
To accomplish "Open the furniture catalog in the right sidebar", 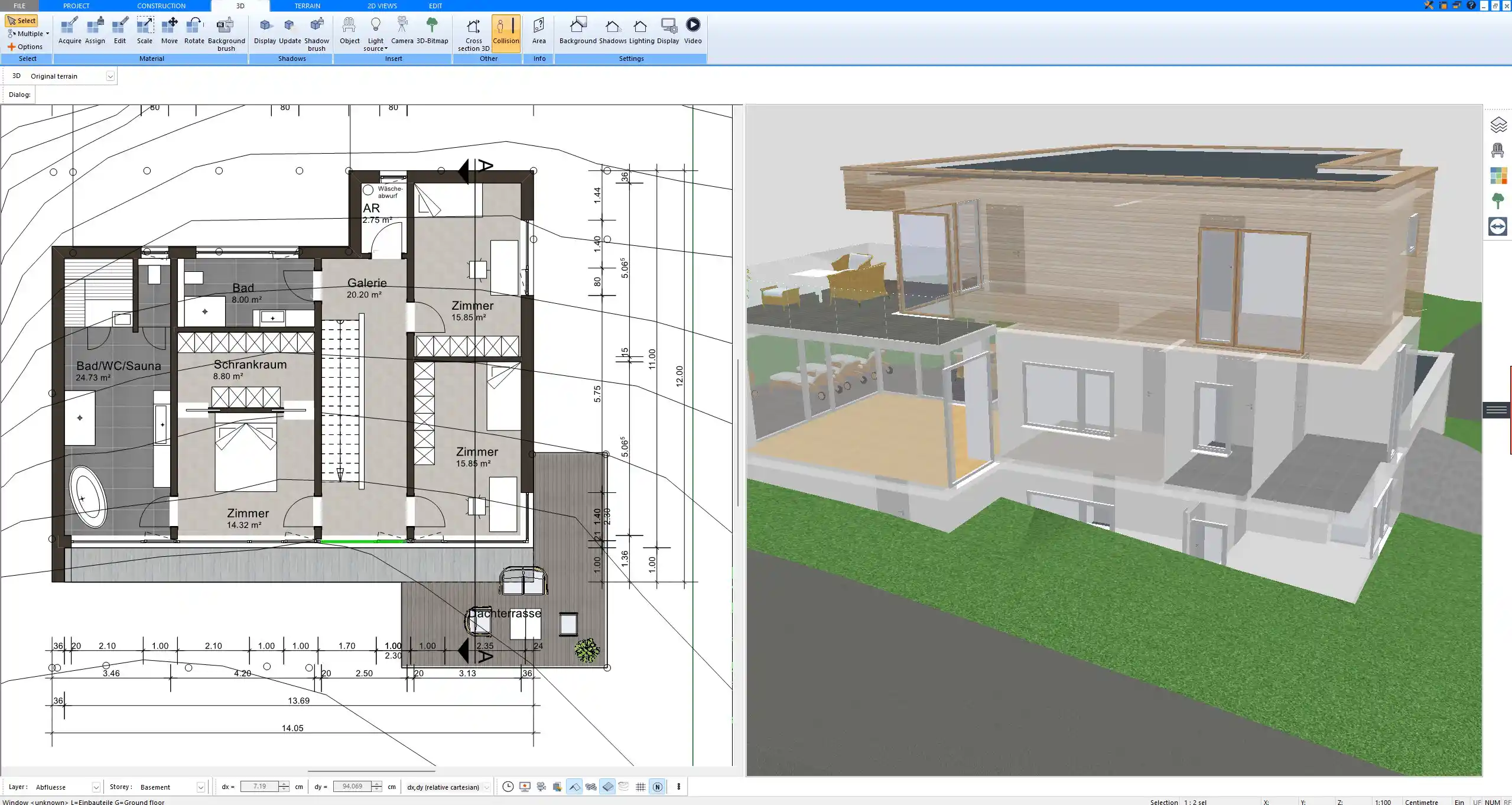I will pyautogui.click(x=1498, y=150).
